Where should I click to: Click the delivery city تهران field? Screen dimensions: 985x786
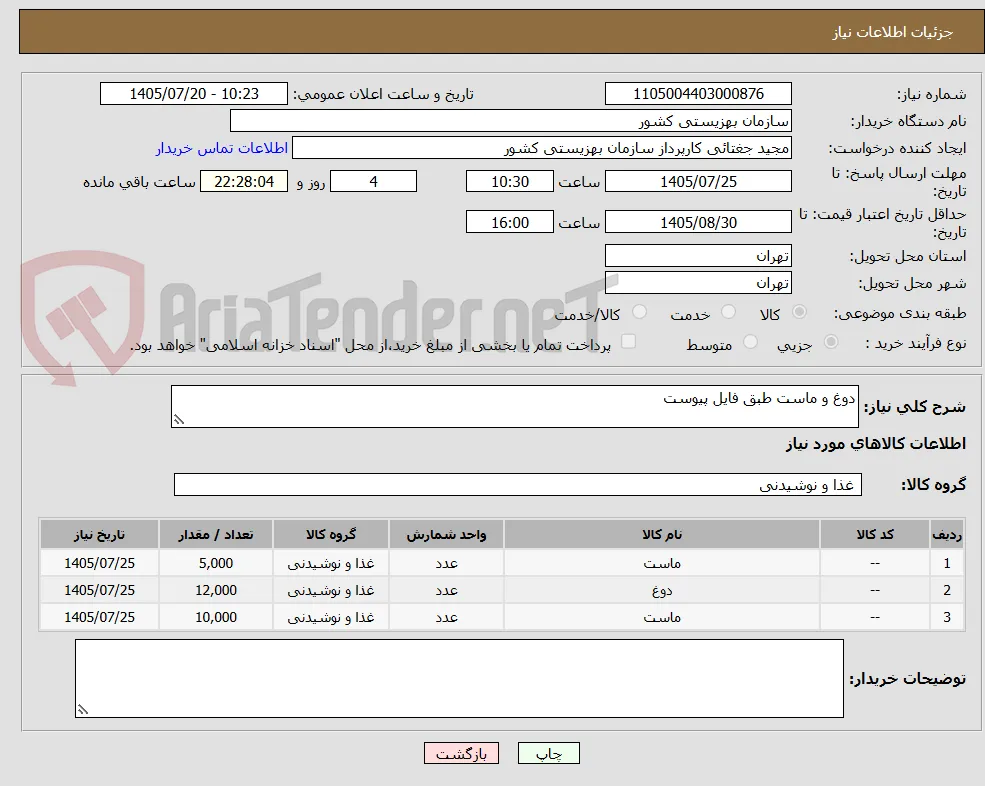pyautogui.click(x=698, y=283)
